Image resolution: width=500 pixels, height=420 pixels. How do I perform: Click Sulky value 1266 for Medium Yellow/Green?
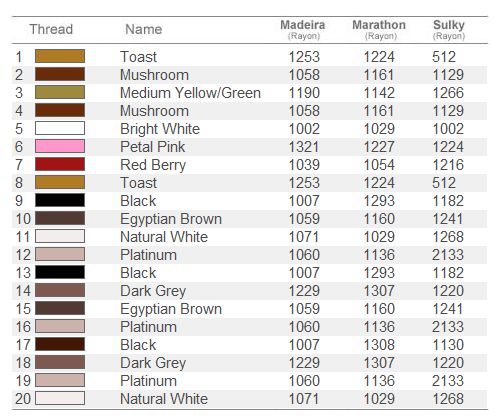click(x=448, y=93)
